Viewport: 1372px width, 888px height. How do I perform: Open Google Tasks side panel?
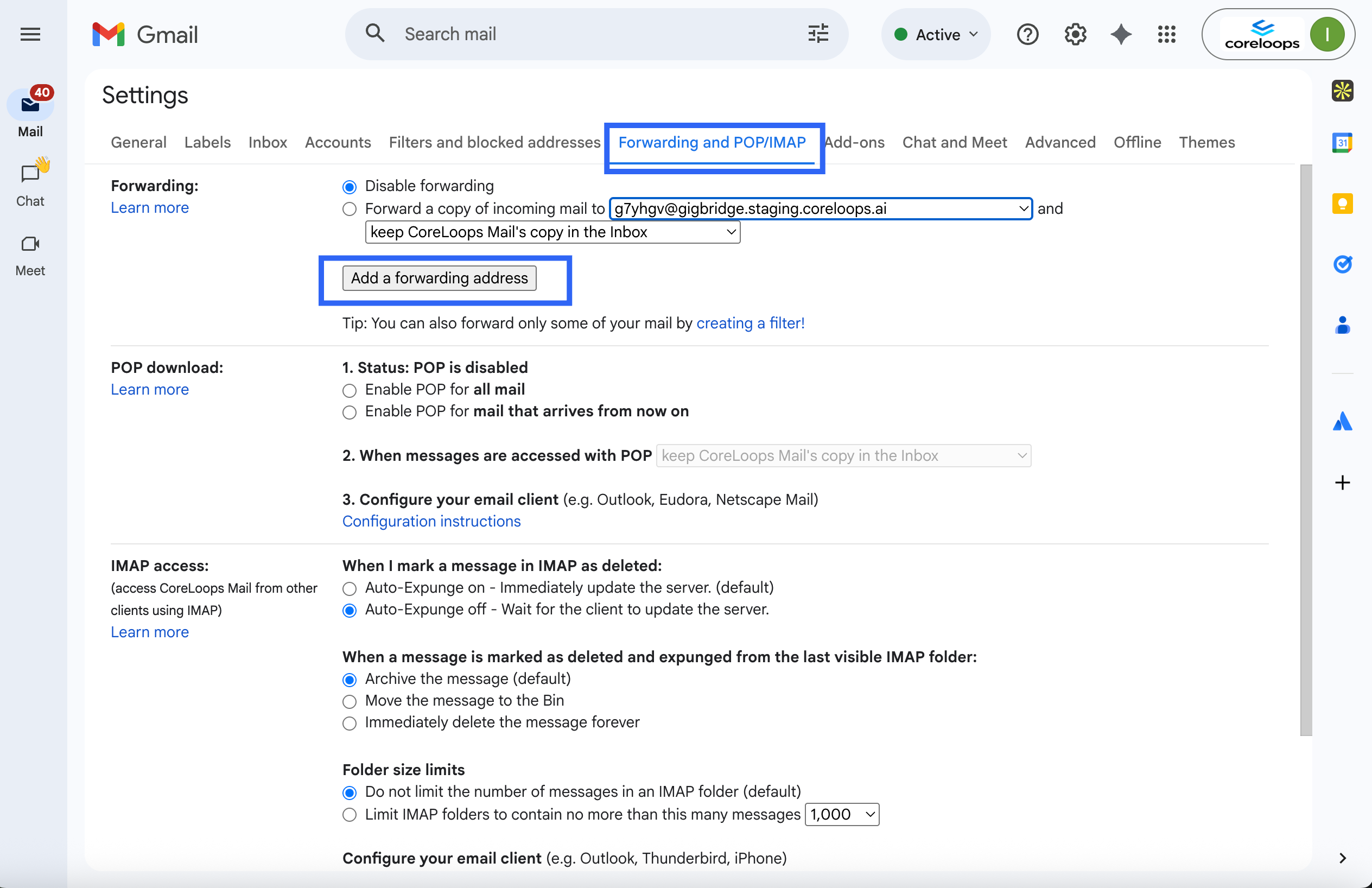1342,264
